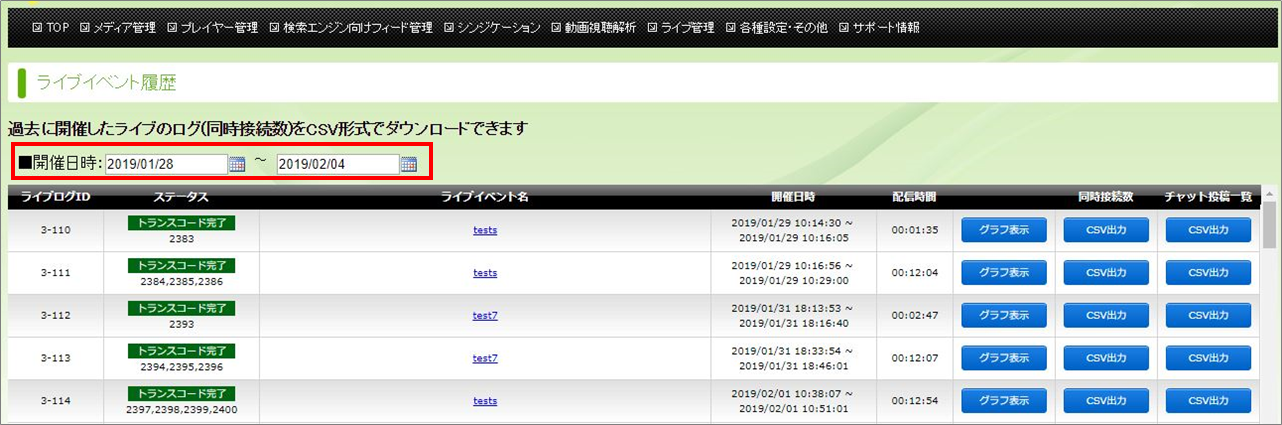Click the table scrollbar up arrow

(1269, 194)
